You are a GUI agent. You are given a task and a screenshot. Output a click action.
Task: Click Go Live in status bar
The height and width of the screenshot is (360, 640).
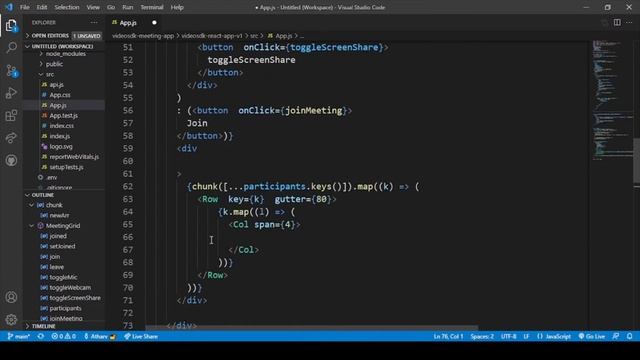[x=592, y=336]
